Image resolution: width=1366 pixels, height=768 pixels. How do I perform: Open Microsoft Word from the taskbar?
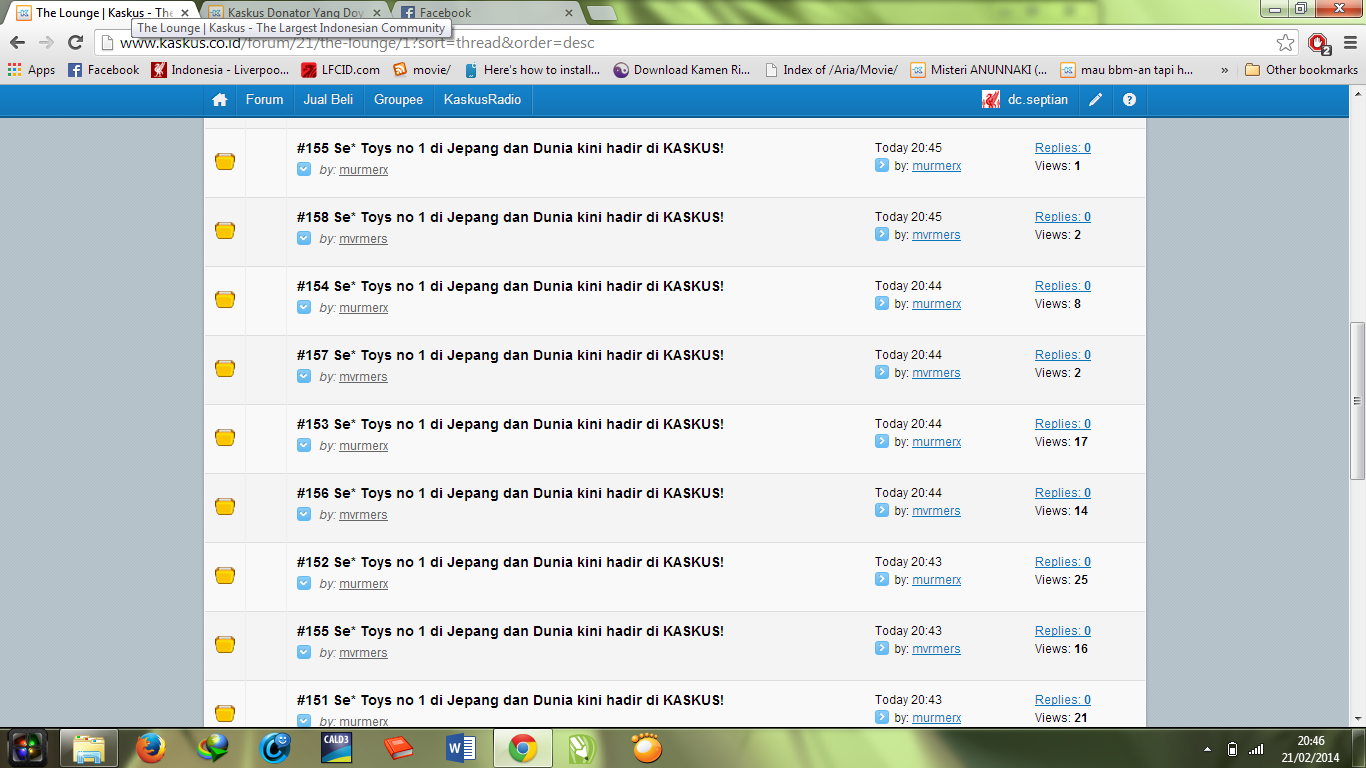(460, 748)
